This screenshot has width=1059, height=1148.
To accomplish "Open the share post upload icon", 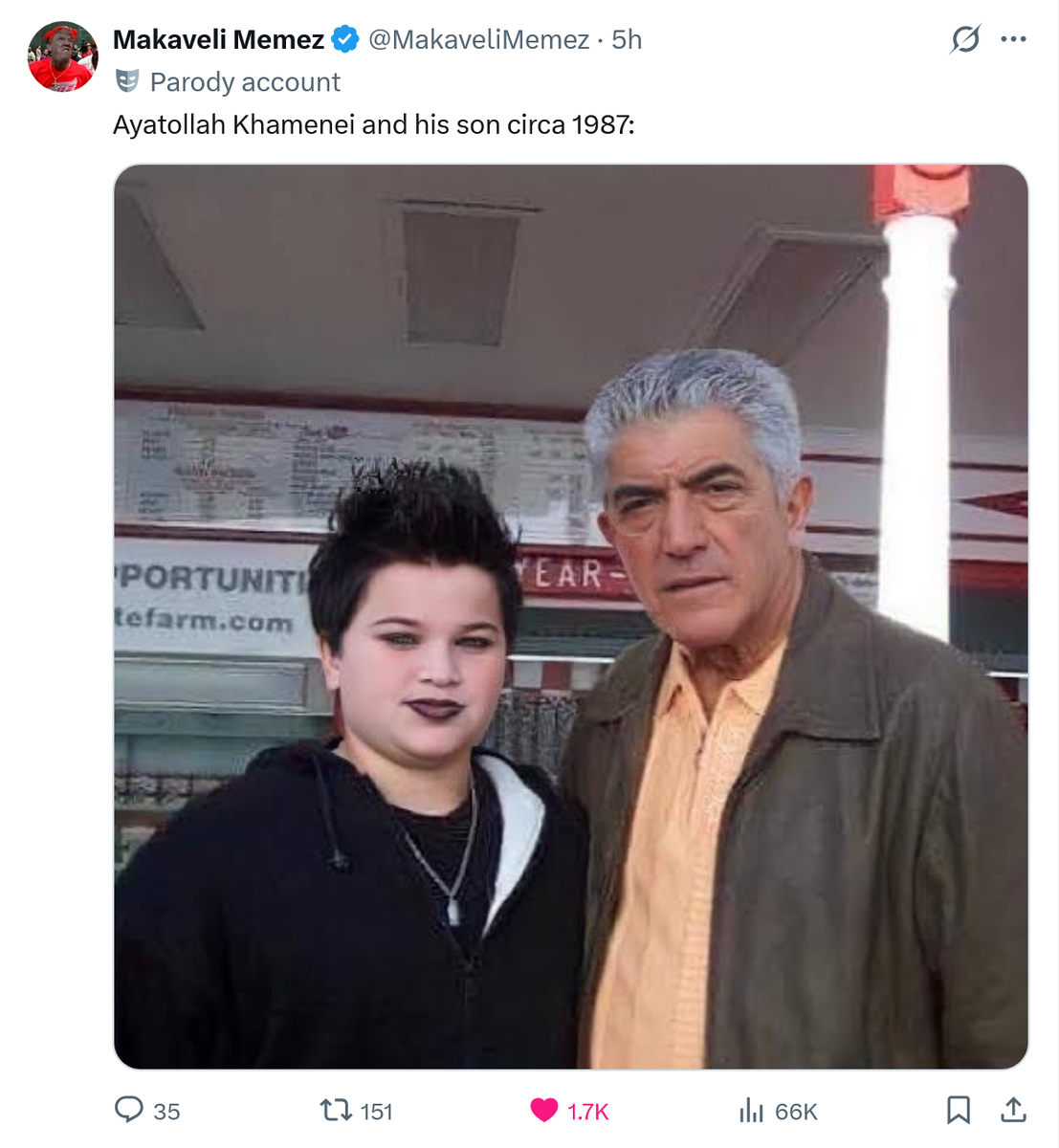I will pyautogui.click(x=1013, y=1110).
